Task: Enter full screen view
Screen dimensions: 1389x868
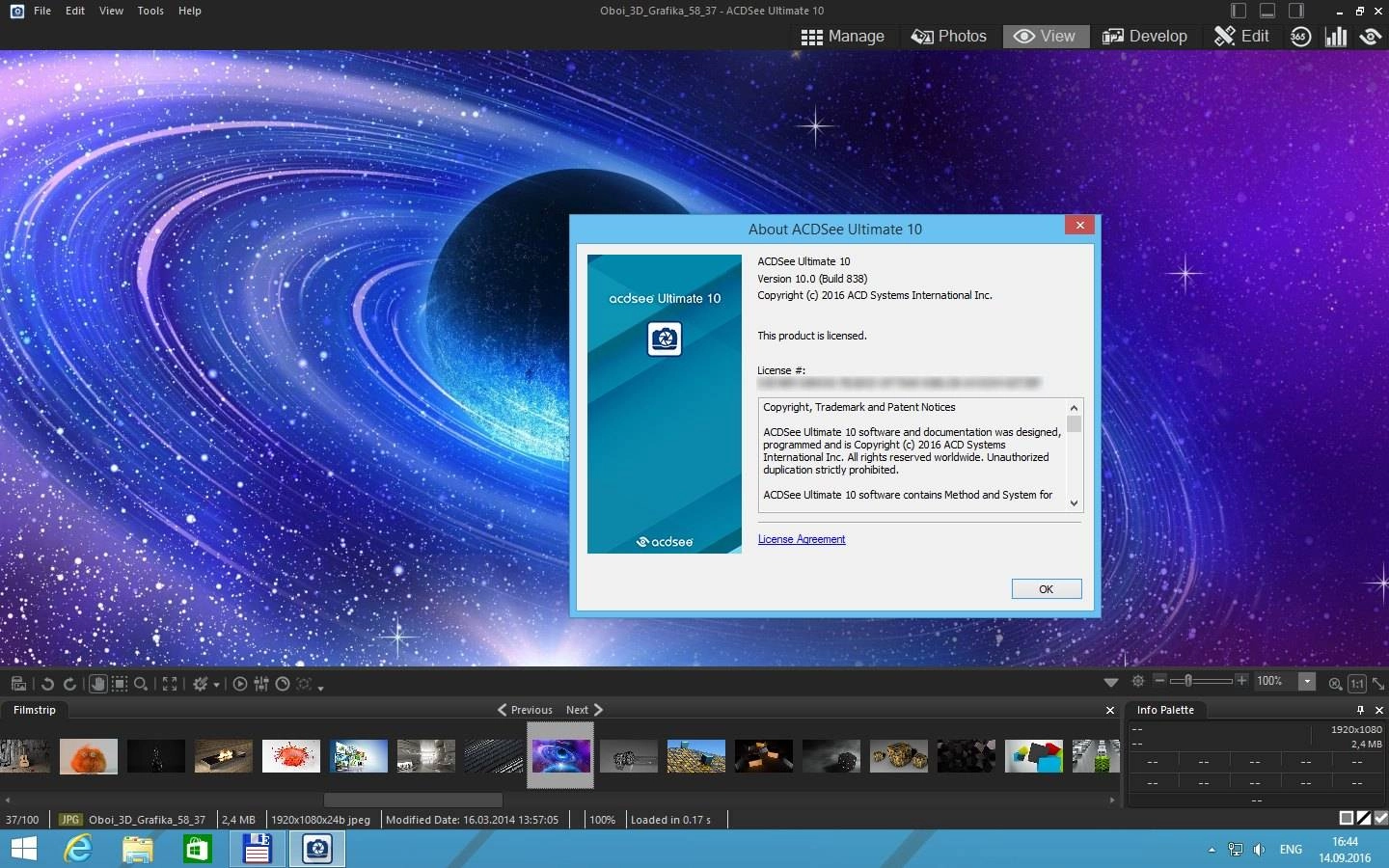Action: click(170, 684)
